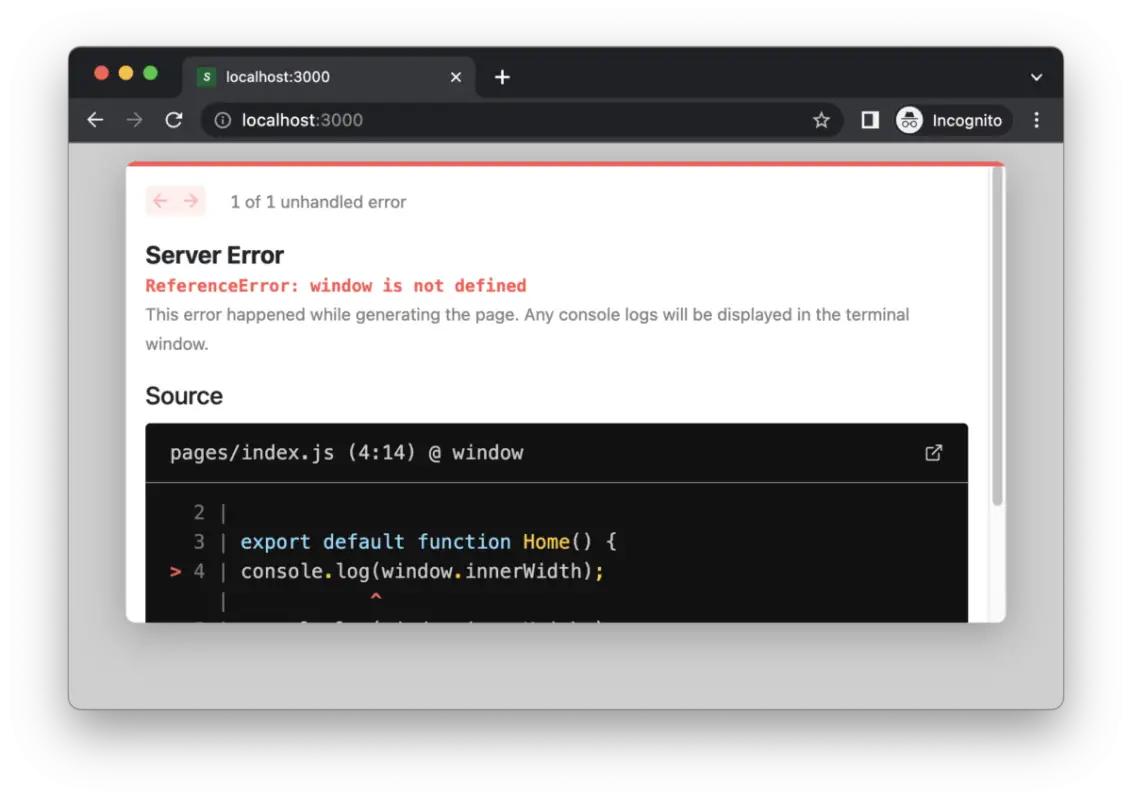Close the localhost:3000 tab

[456, 77]
